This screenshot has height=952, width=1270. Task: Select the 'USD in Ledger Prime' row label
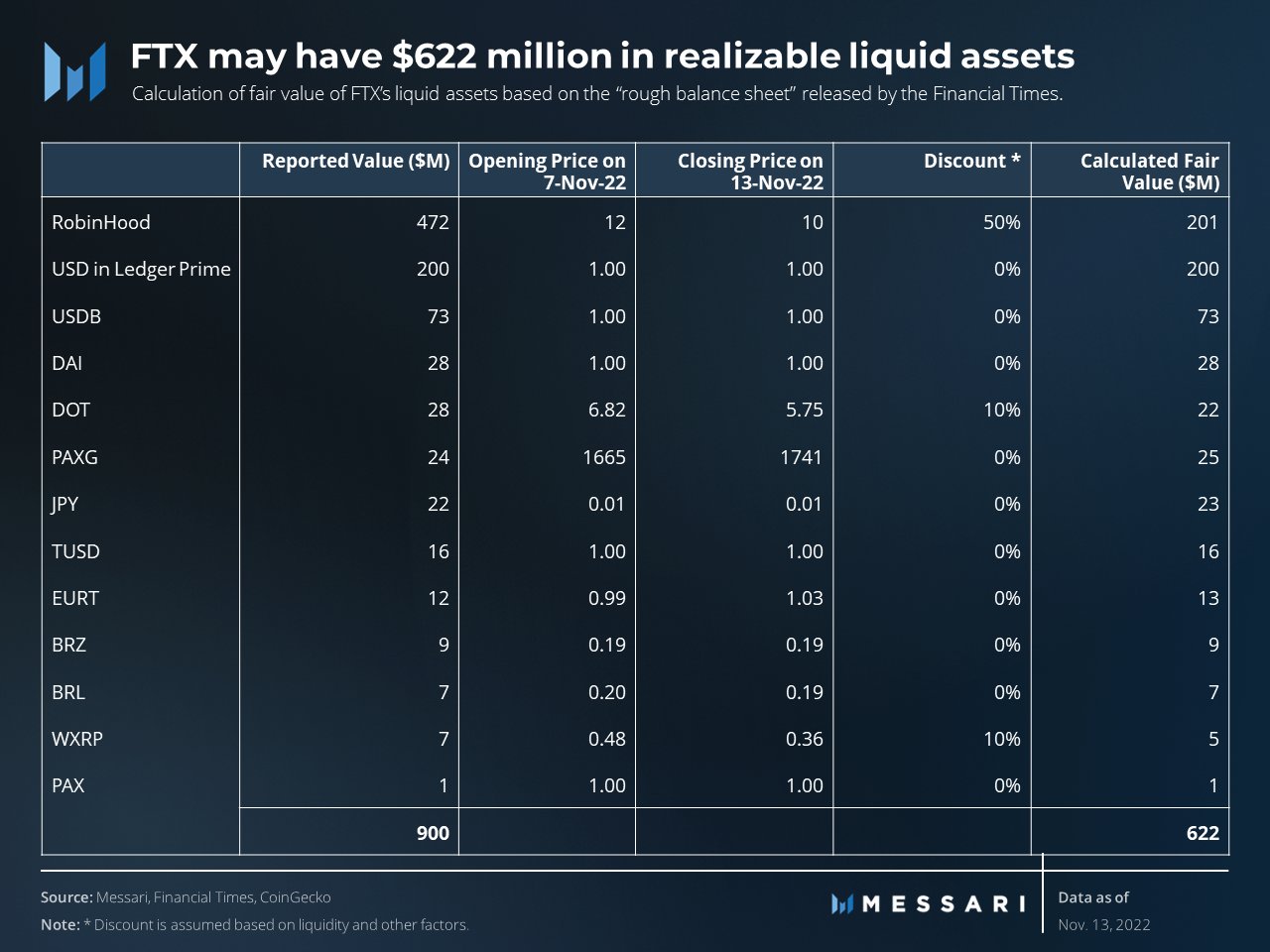point(141,269)
